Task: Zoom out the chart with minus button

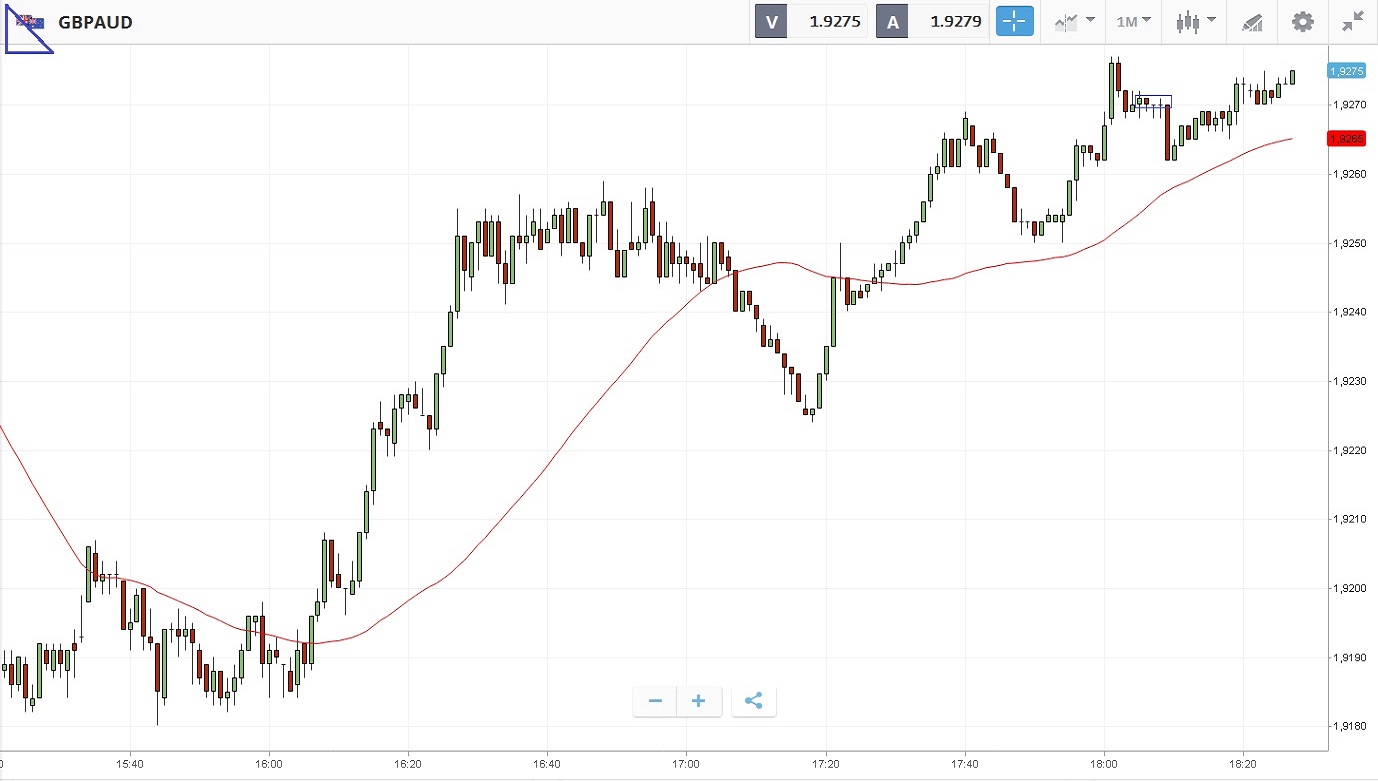Action: coord(655,701)
